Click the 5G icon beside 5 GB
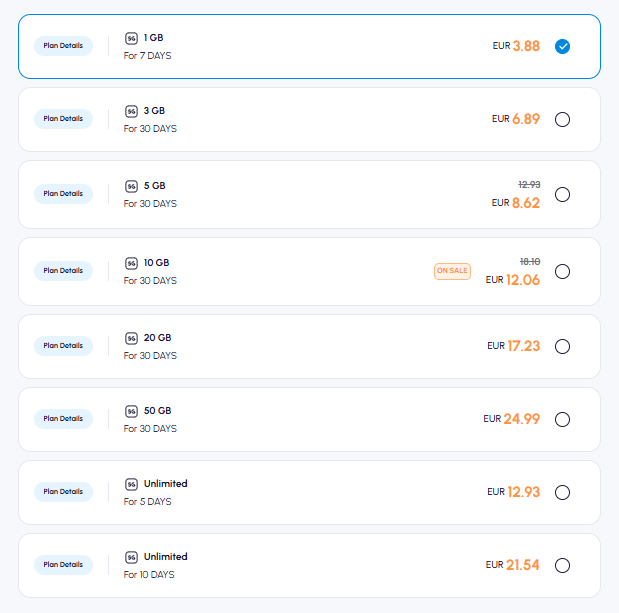The image size is (619, 613). [131, 186]
